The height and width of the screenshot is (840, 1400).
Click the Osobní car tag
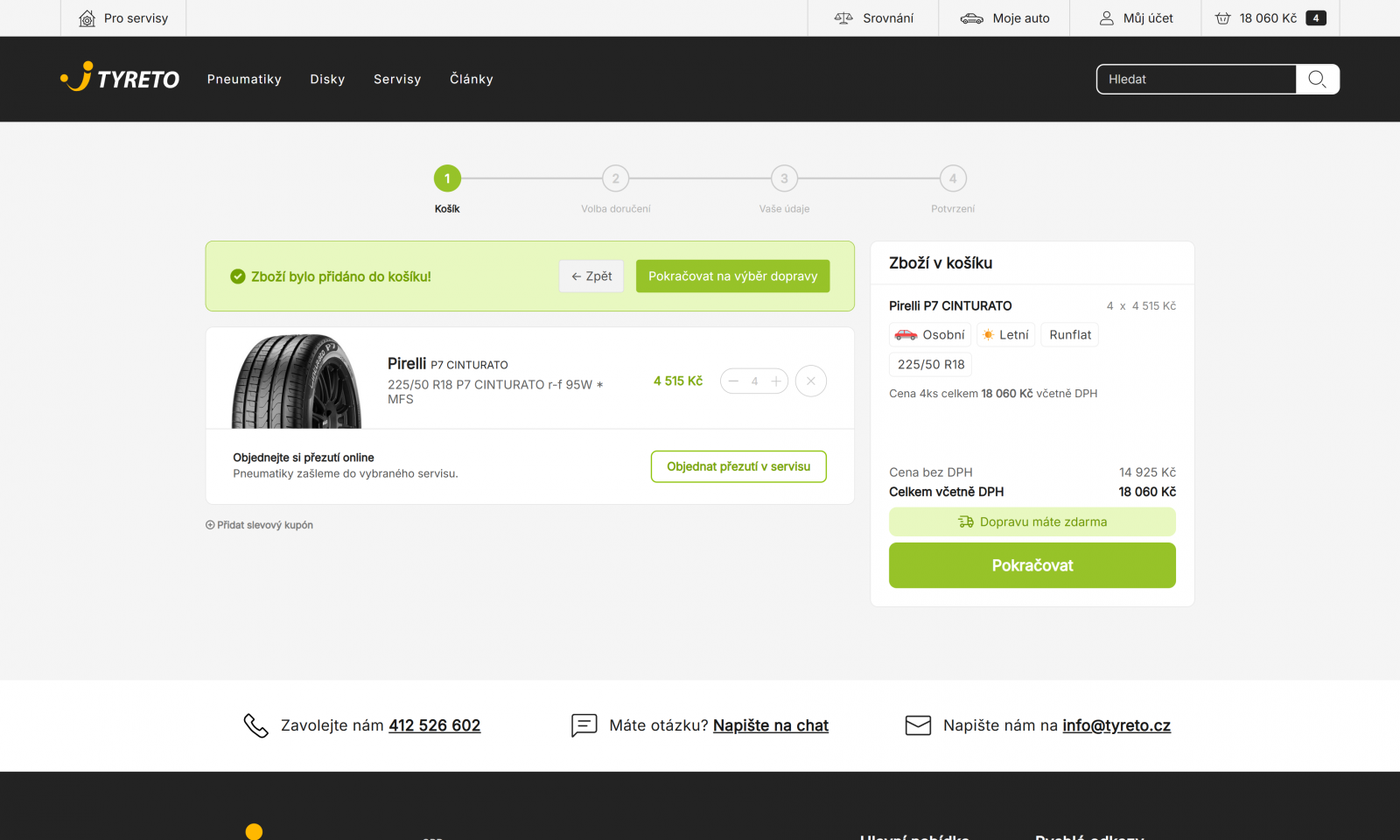(x=929, y=335)
